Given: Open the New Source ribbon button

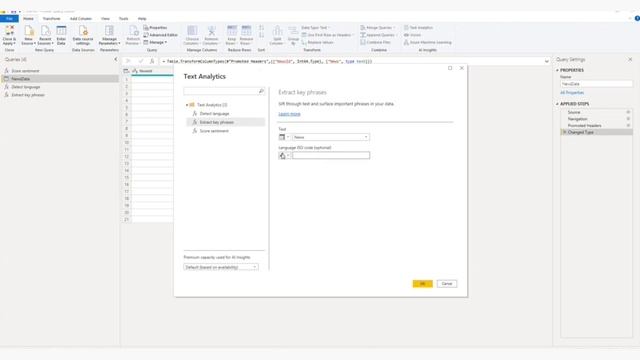Looking at the screenshot, I should tap(28, 35).
